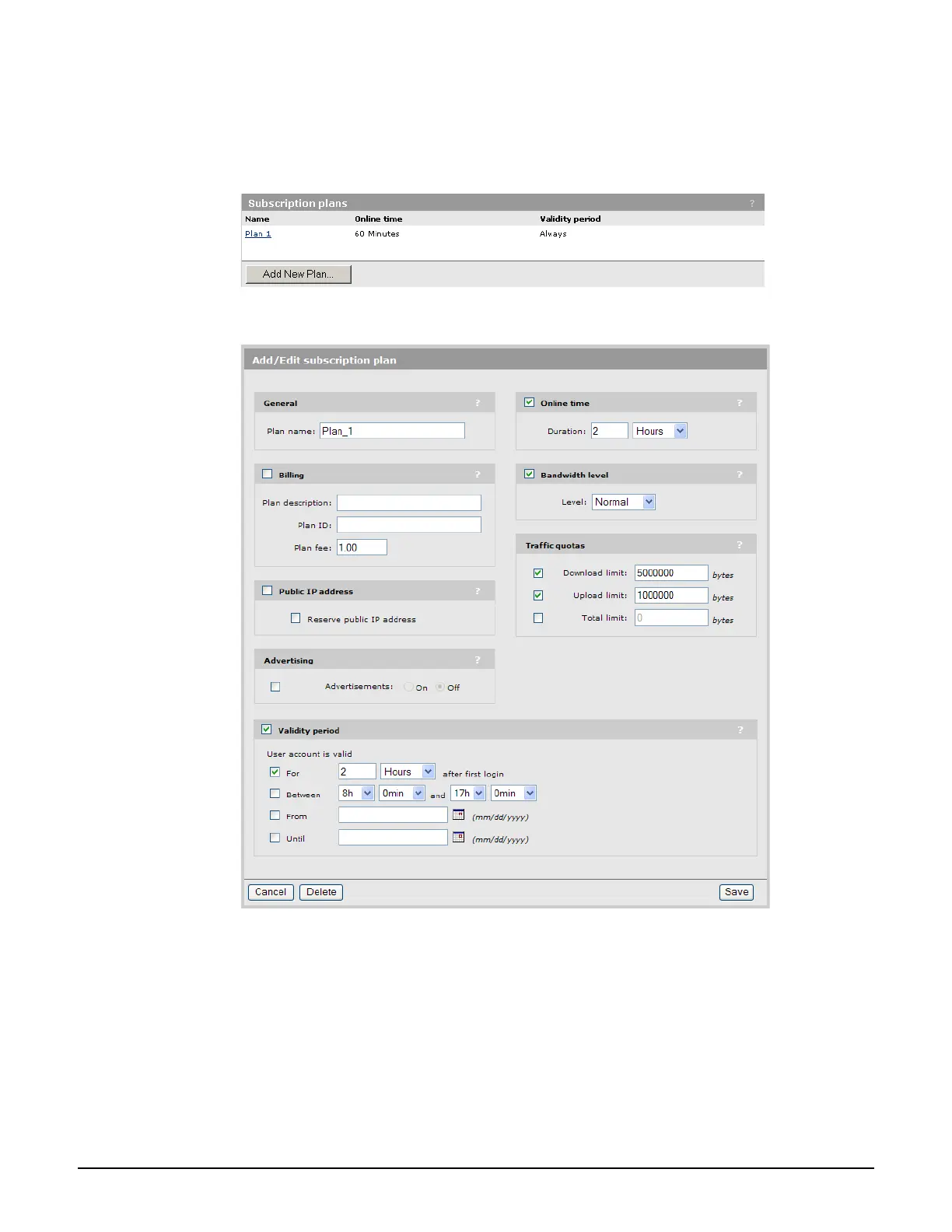The image size is (952, 1232).
Task: Enable the Total limit checkbox
Action: [538, 618]
